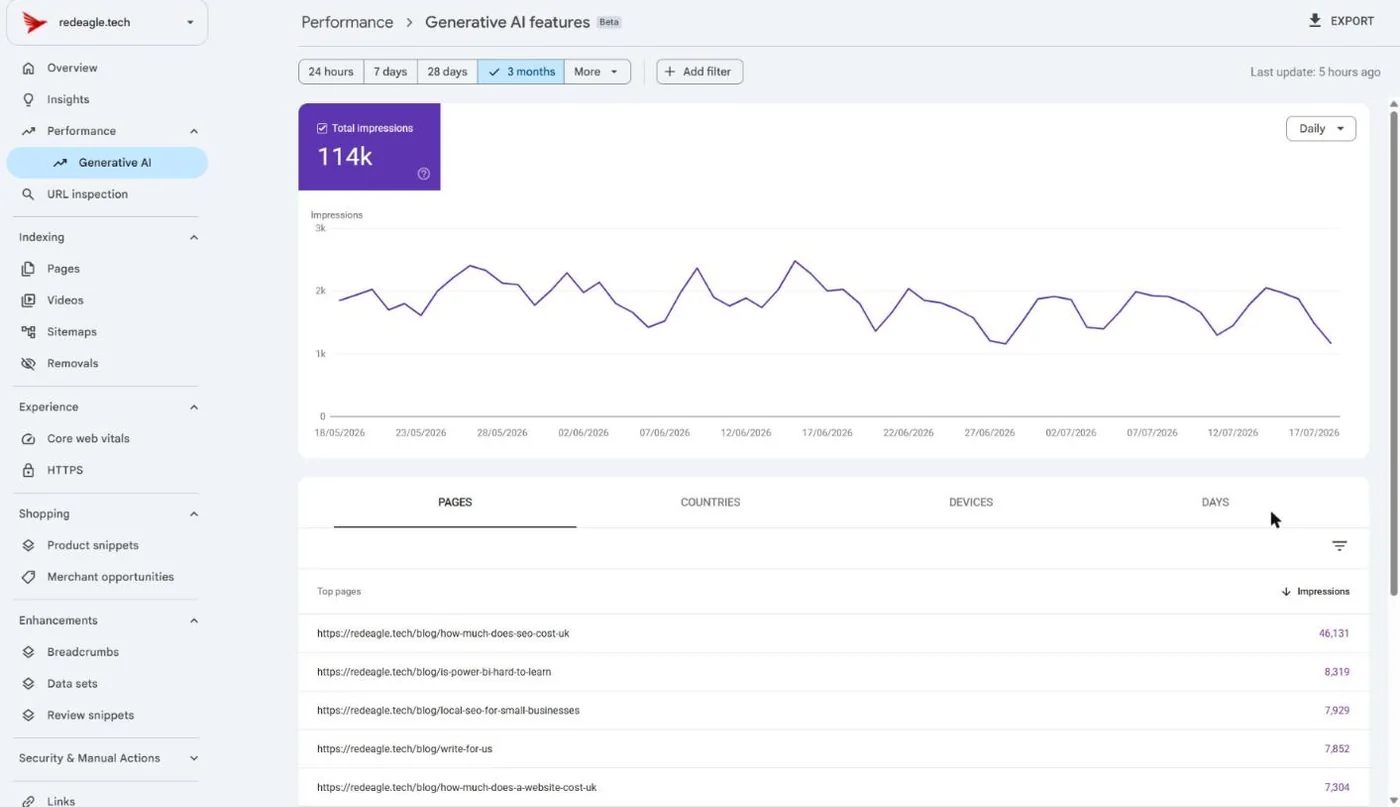
Task: Click the Overview home icon
Action: (x=28, y=68)
